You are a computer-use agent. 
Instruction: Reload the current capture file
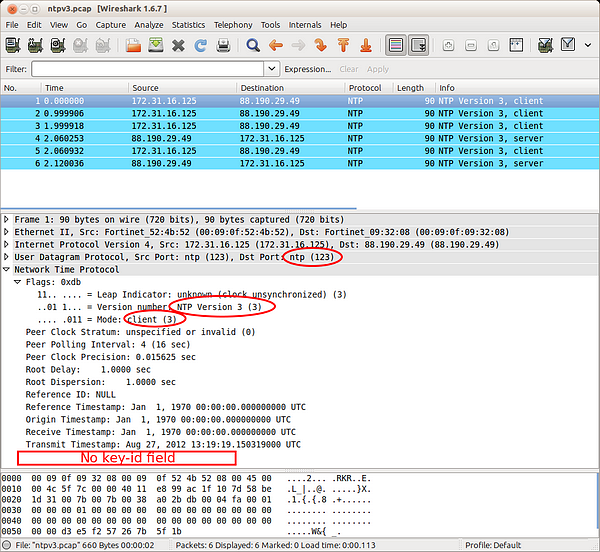tap(201, 46)
